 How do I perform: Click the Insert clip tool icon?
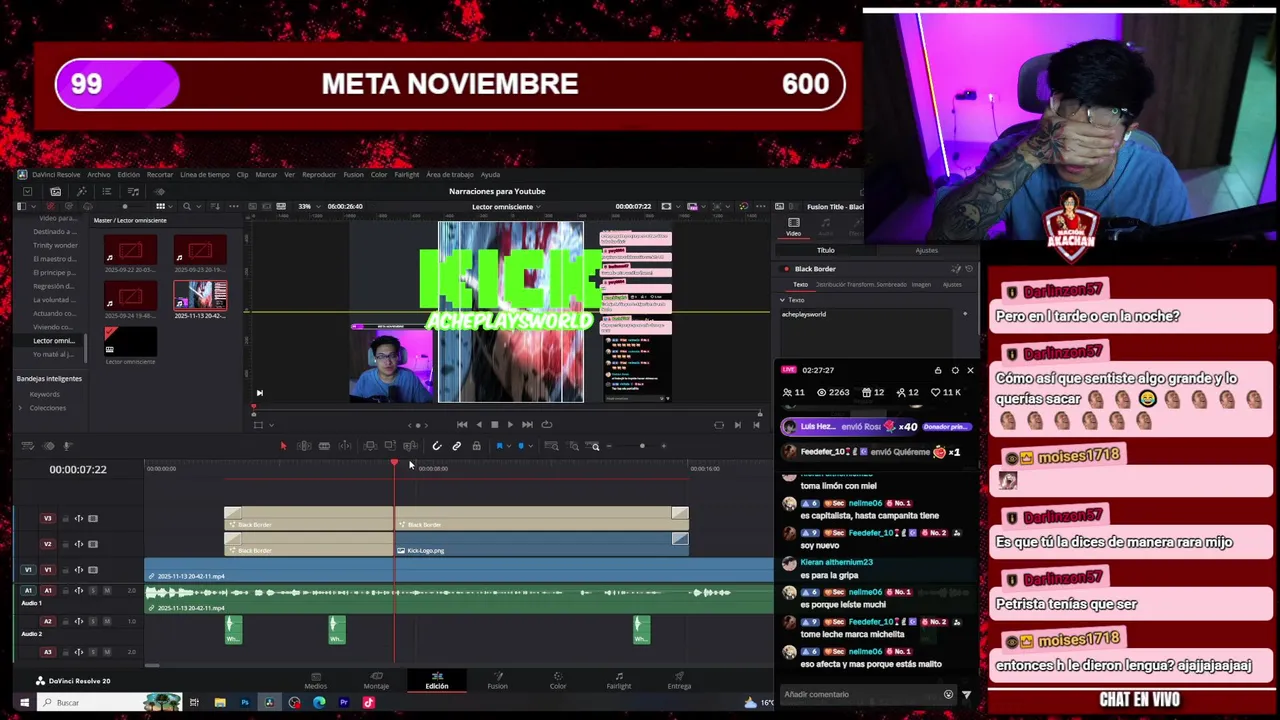click(370, 446)
